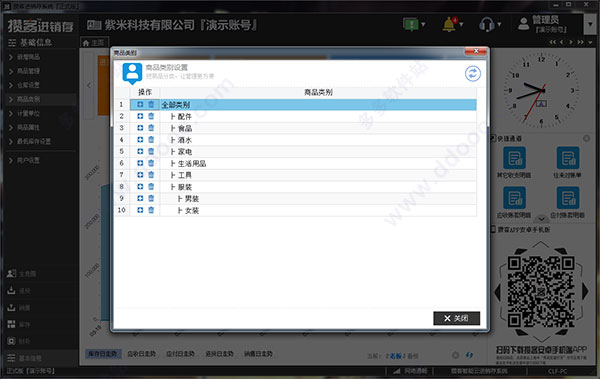The image size is (600, 379).
Task: Open 应收账款明细 shortcut icon
Action: click(514, 198)
